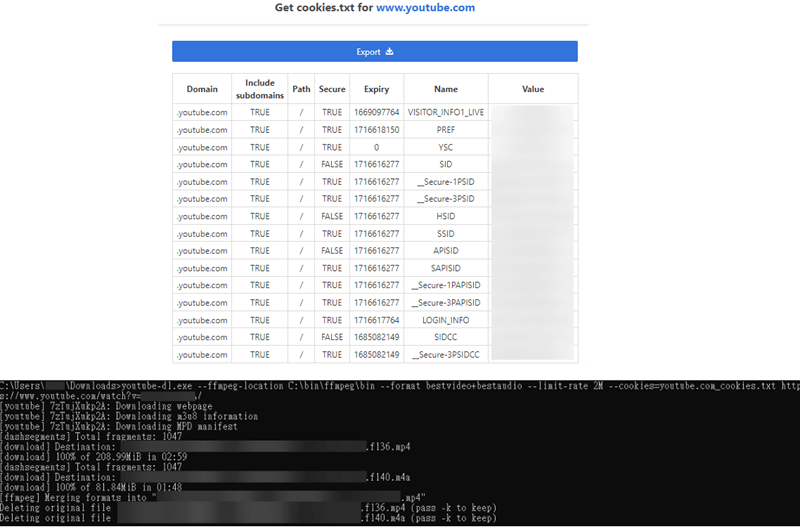Click the Include subdomains column header
The width and height of the screenshot is (800, 527).
260,89
